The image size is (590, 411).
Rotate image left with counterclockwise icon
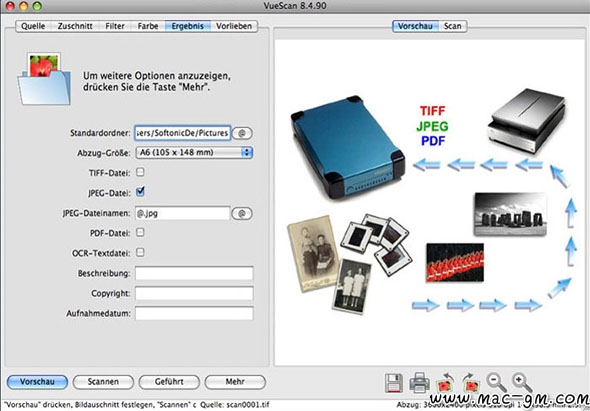click(444, 383)
